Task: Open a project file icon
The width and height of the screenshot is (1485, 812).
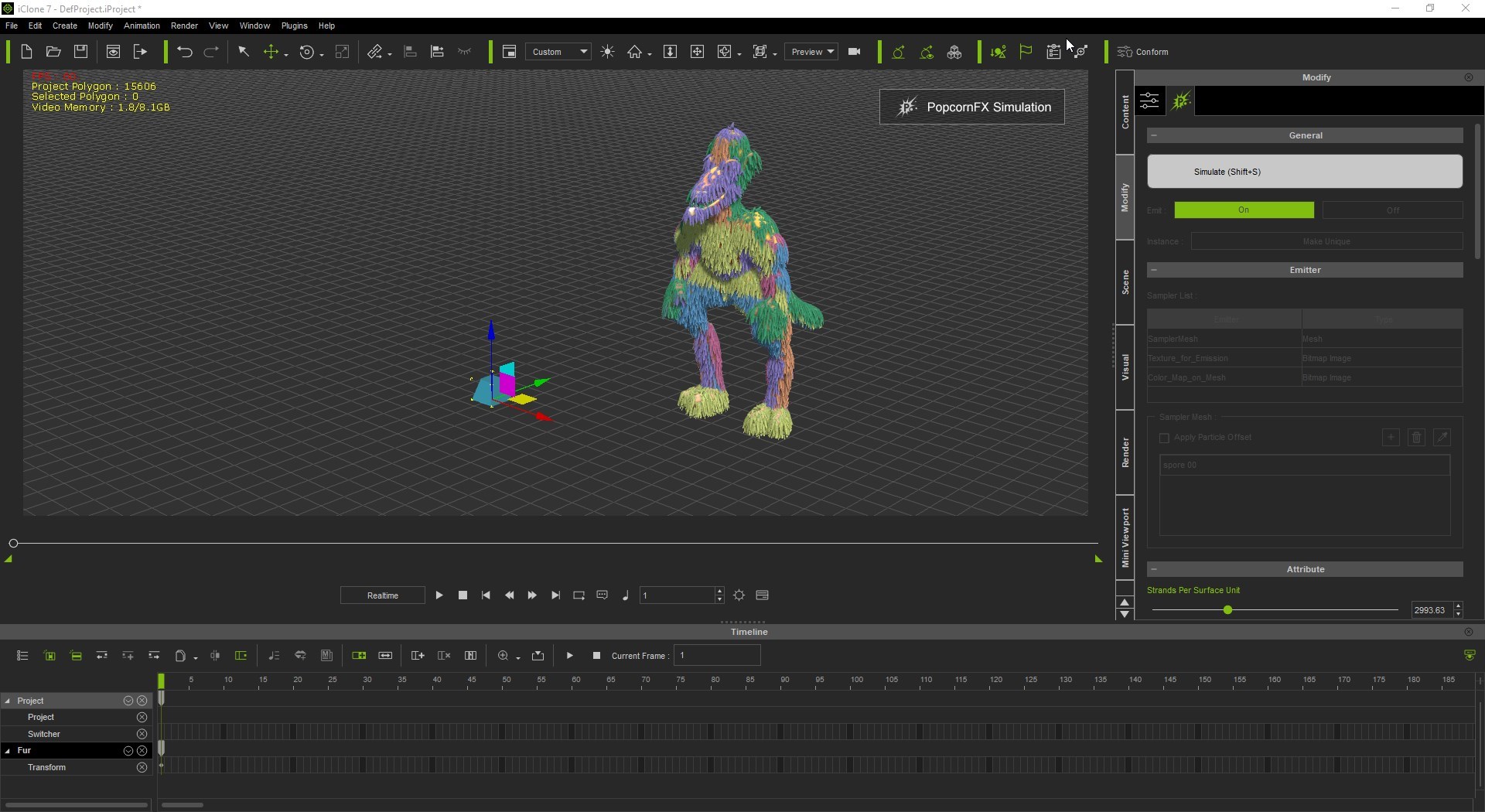Action: click(53, 52)
